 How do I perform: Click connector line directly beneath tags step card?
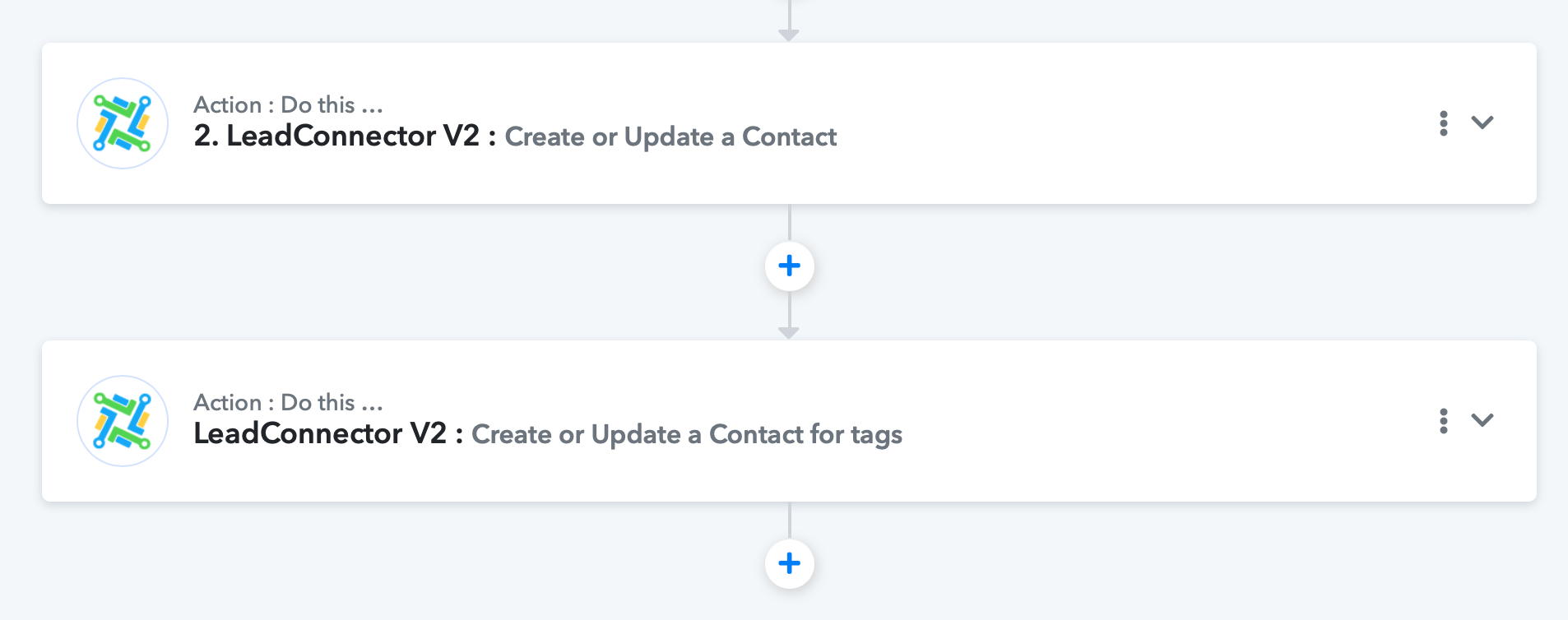[790, 520]
